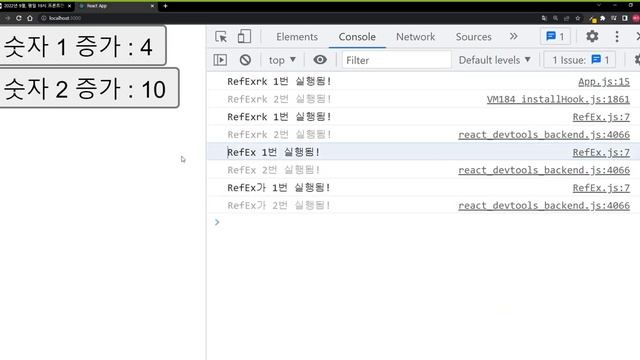
Task: Open react_devtools_backend link on RefExrk 2번 row
Action: pos(544,135)
